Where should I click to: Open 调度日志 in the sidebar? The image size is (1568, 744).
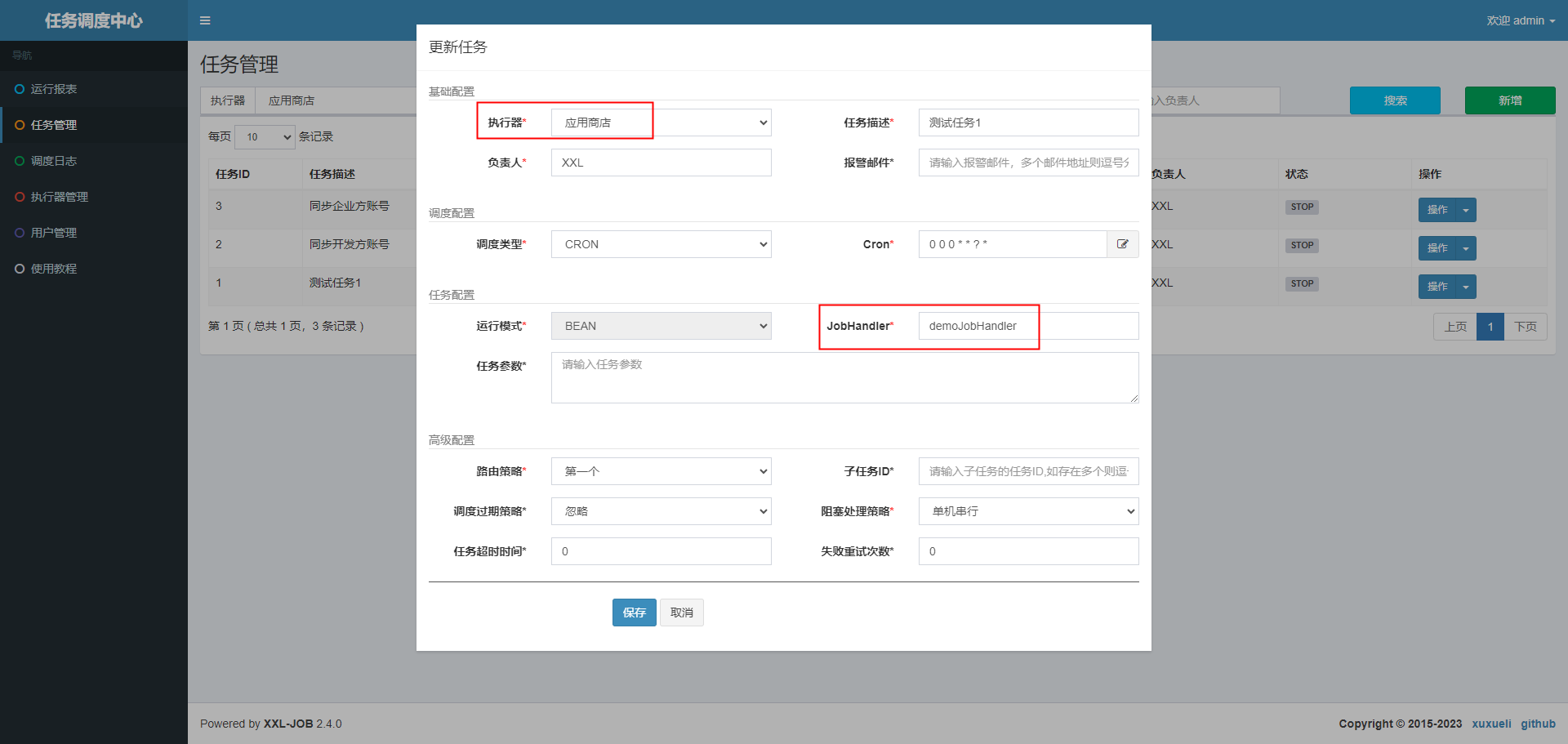[94, 161]
